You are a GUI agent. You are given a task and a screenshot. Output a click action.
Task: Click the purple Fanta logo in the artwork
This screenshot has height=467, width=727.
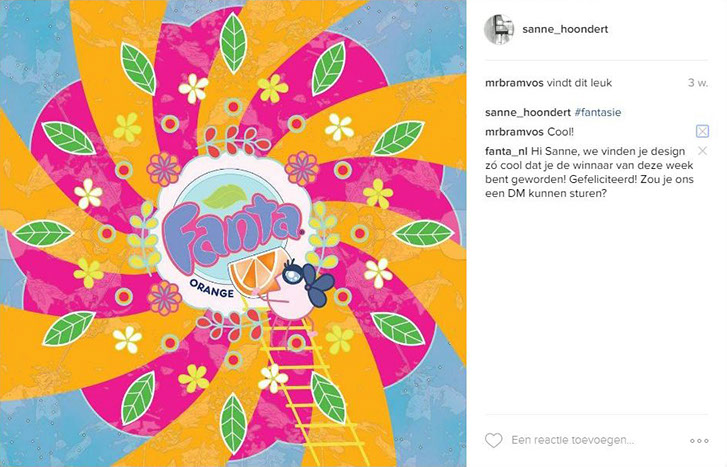232,230
